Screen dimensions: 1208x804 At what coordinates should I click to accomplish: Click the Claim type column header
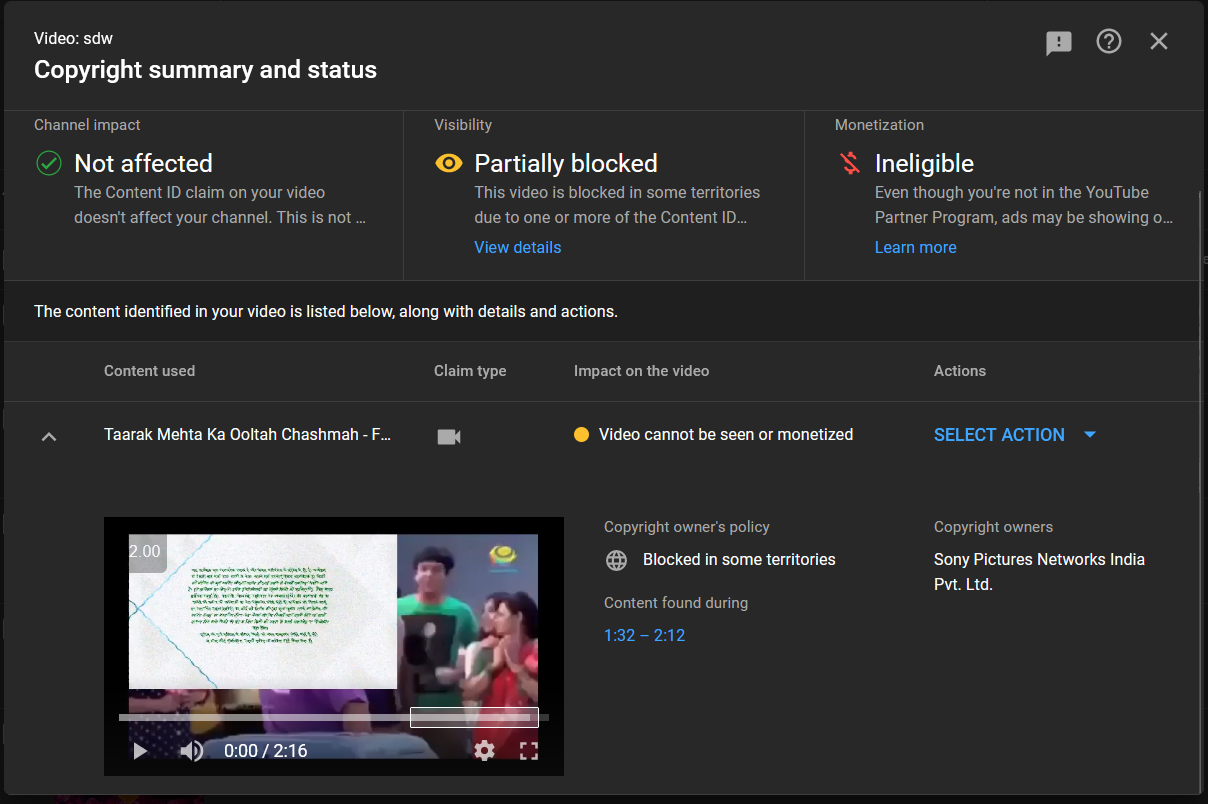470,370
